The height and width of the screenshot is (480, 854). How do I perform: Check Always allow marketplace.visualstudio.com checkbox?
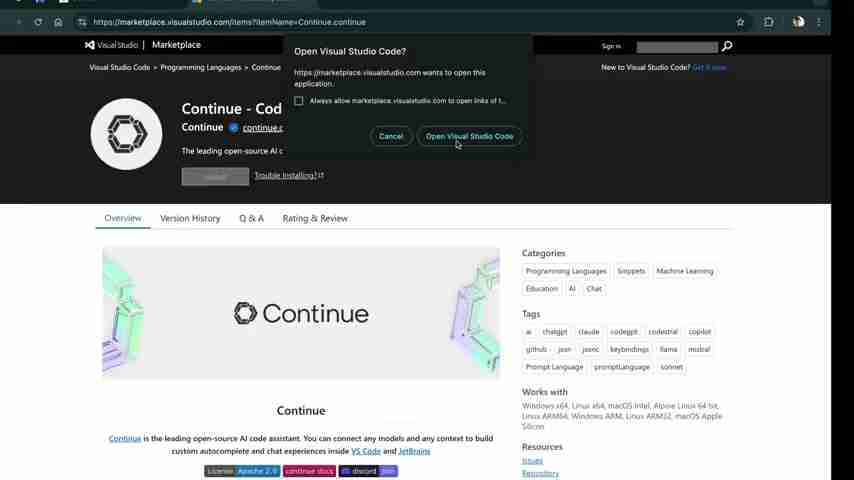[x=298, y=101]
